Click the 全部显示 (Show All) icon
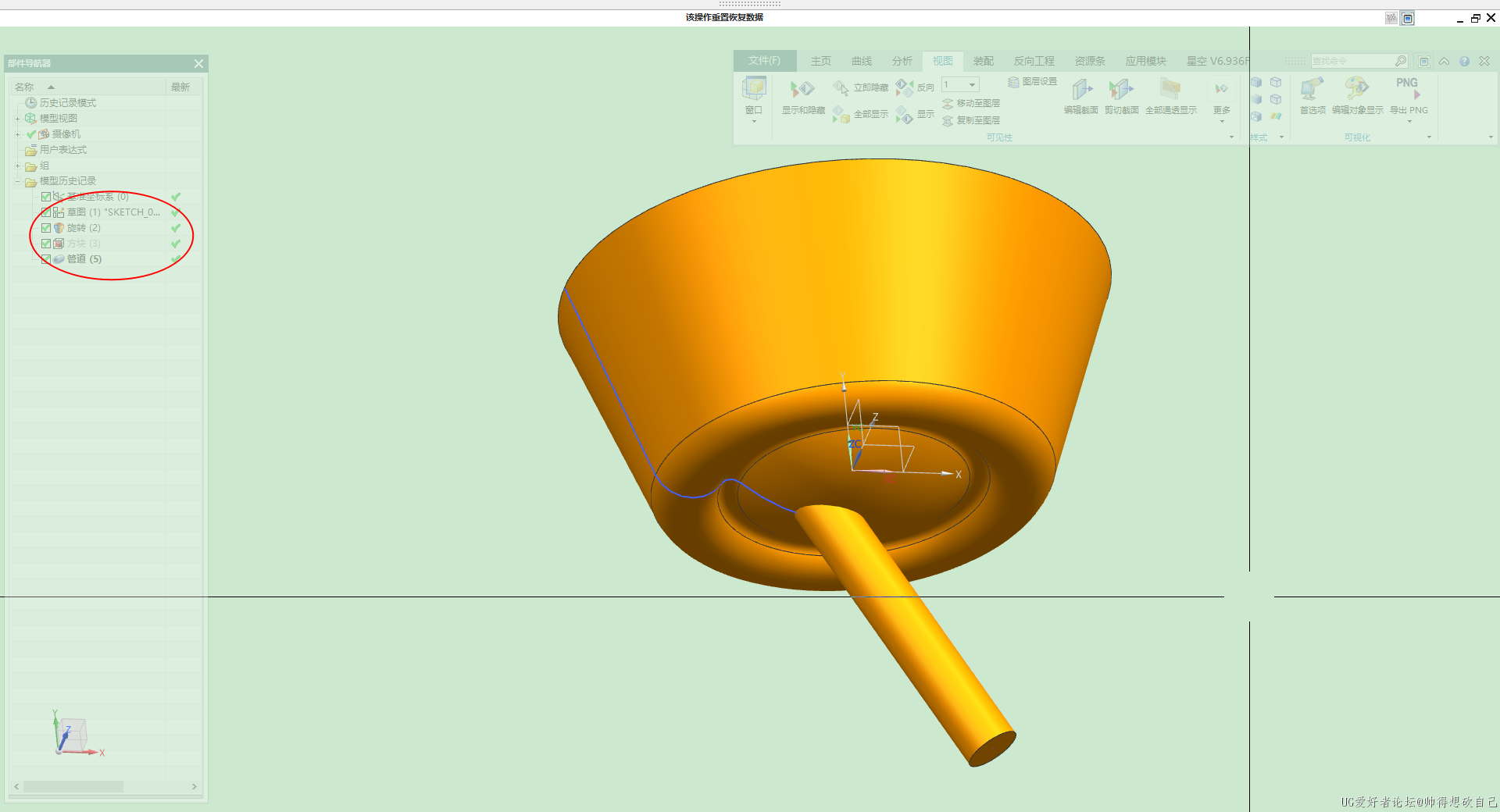1500x812 pixels. pyautogui.click(x=841, y=115)
